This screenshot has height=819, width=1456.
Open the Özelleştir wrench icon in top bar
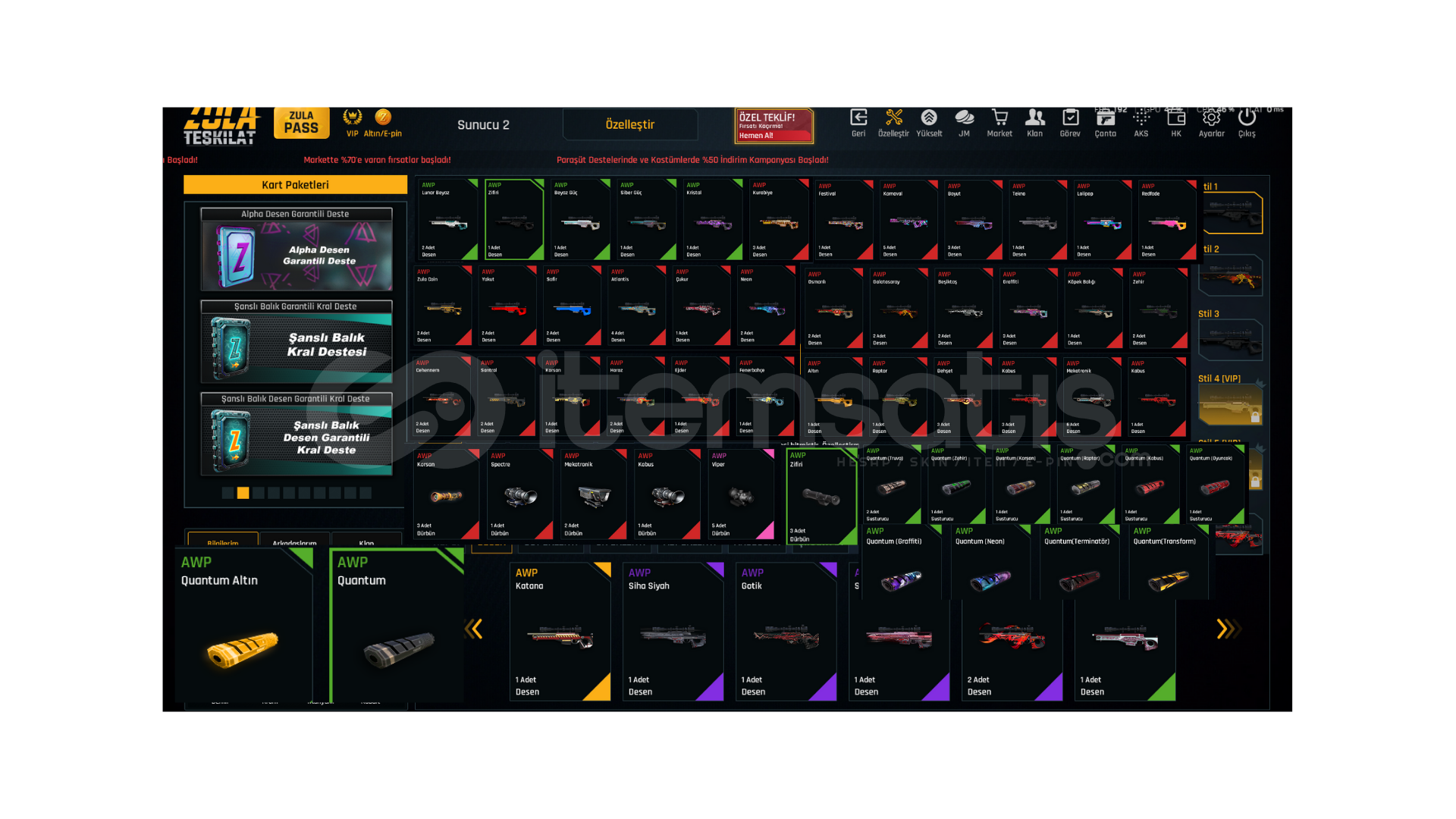coord(893,123)
